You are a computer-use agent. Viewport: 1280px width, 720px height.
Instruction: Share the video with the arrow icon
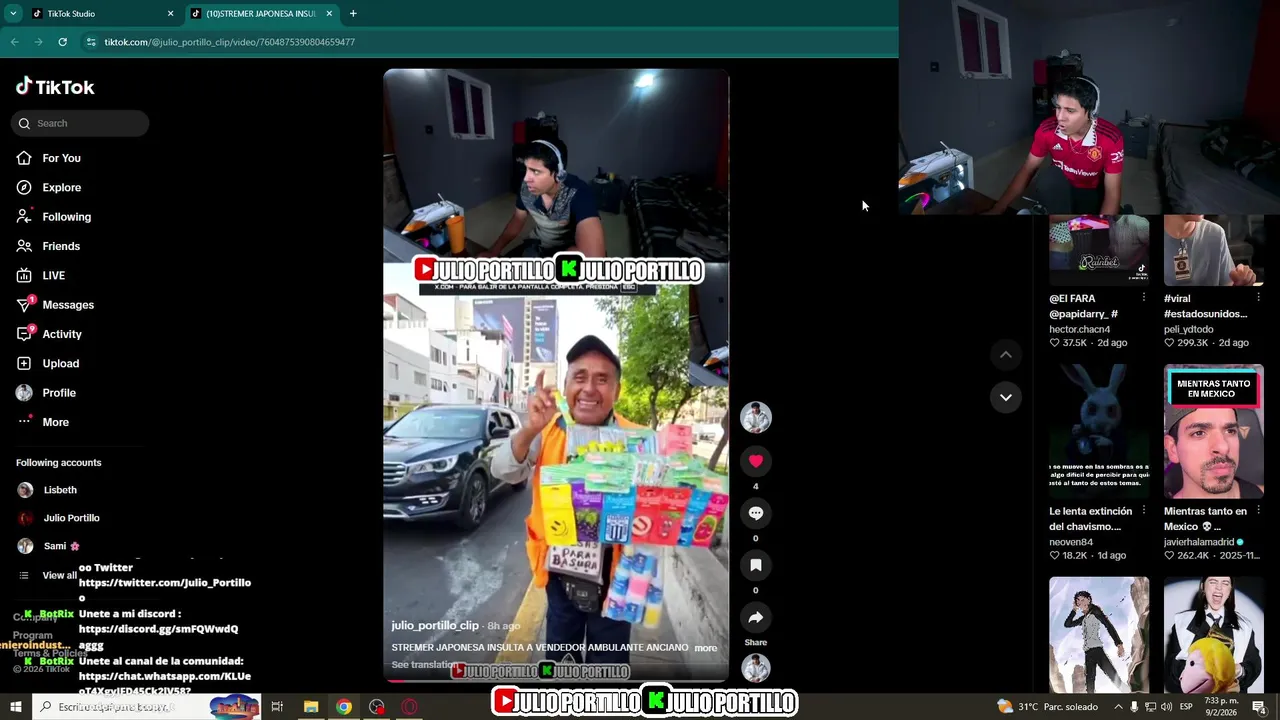(756, 617)
